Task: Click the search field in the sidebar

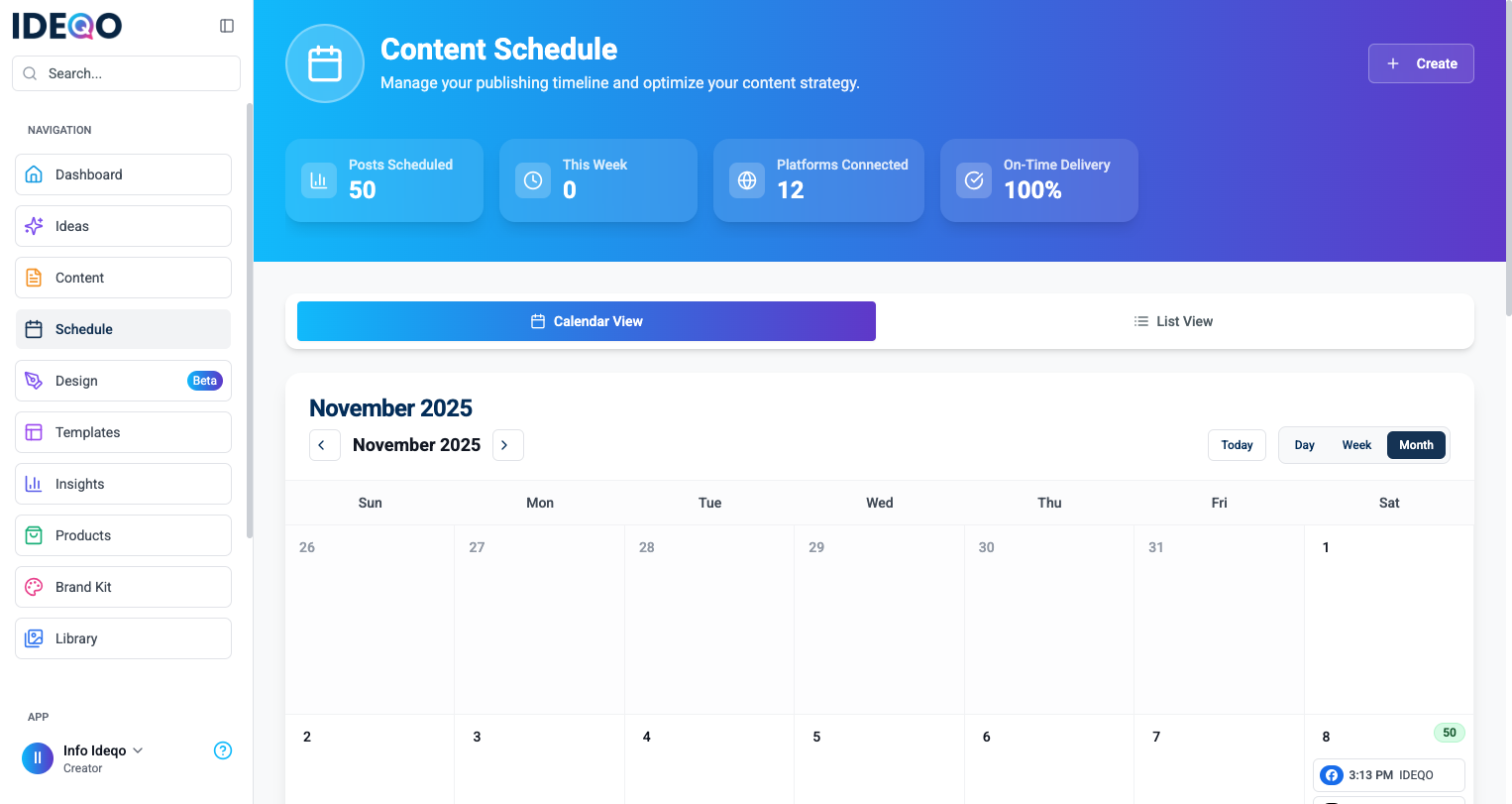Action: tap(126, 73)
